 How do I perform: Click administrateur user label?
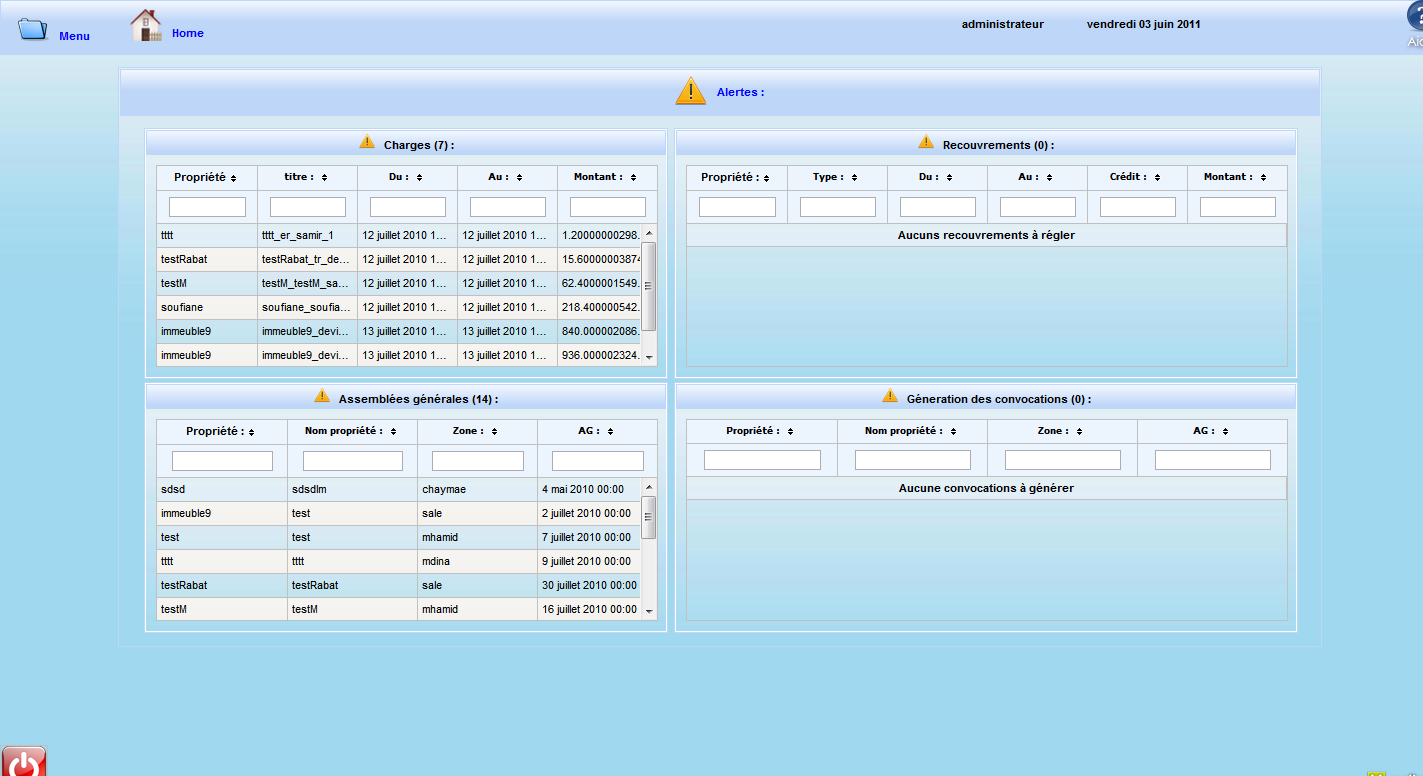1002,24
